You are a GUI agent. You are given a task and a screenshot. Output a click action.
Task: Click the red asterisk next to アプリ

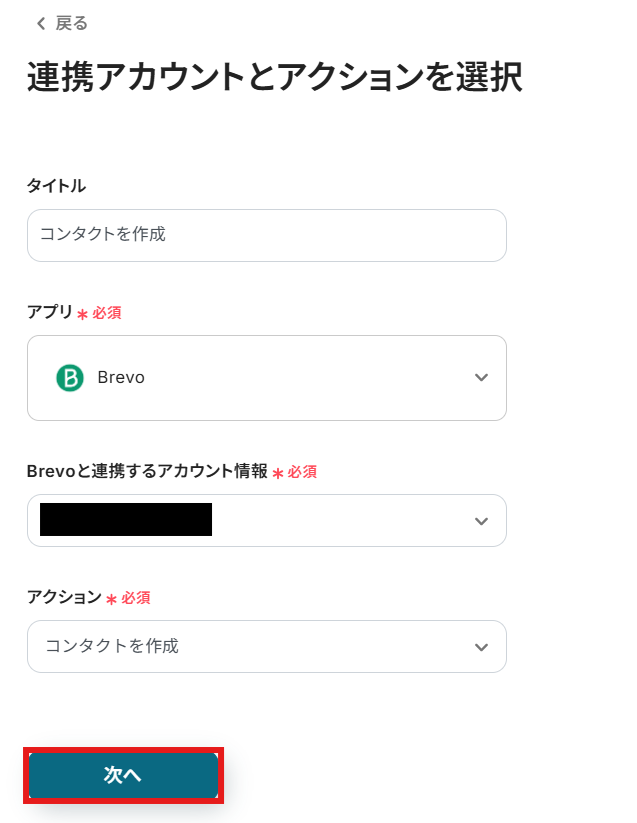point(82,314)
